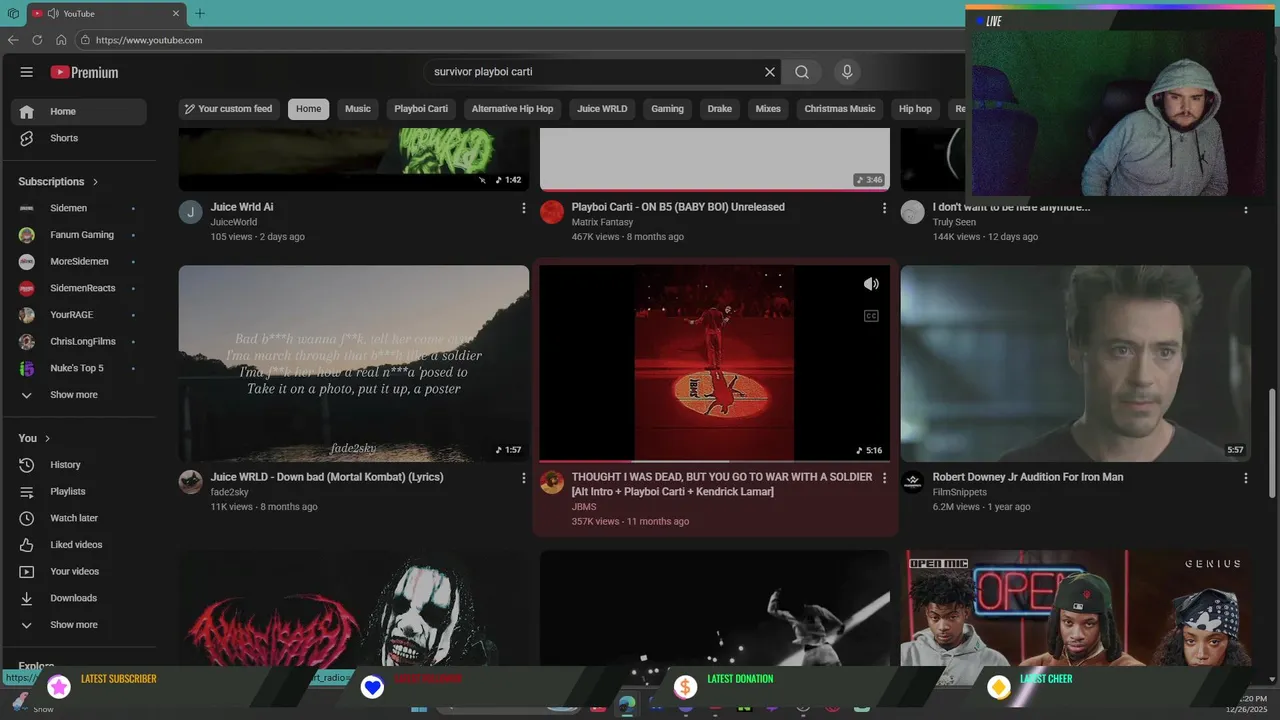Image resolution: width=1280 pixels, height=720 pixels.
Task: Open options for THOUGHT I WAS DEAD video
Action: 884,478
